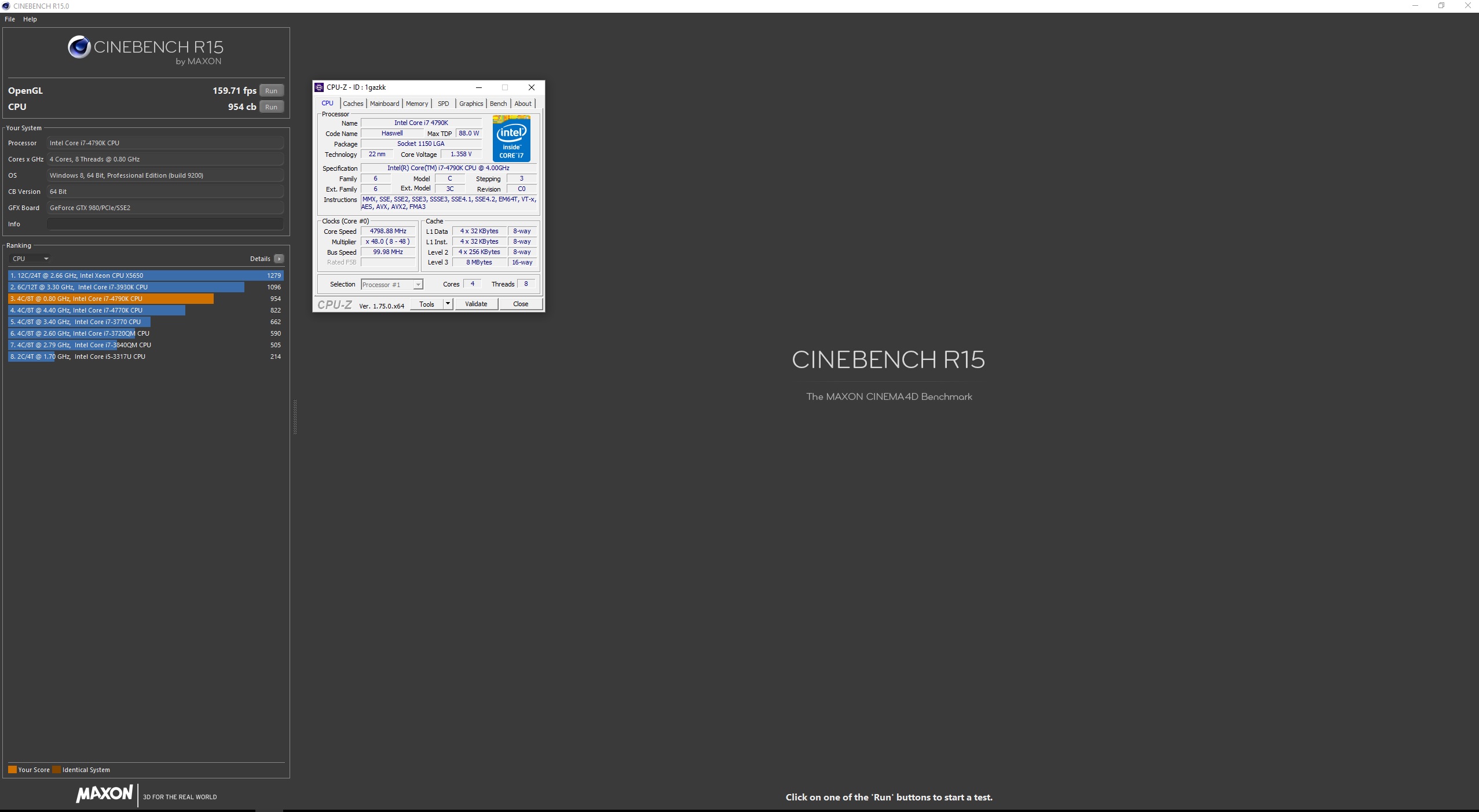Click the GFX Board field GeForce GTX 980
1479x812 pixels.
[x=165, y=208]
